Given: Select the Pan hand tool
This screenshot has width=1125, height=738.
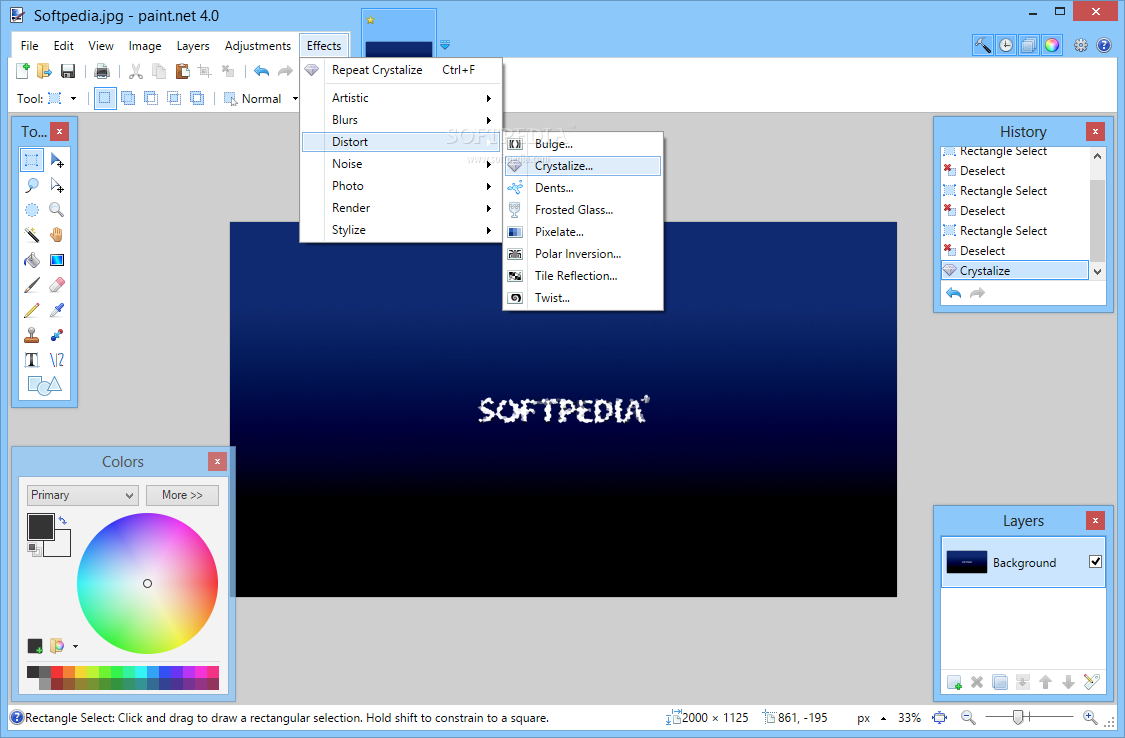Looking at the screenshot, I should point(57,235).
